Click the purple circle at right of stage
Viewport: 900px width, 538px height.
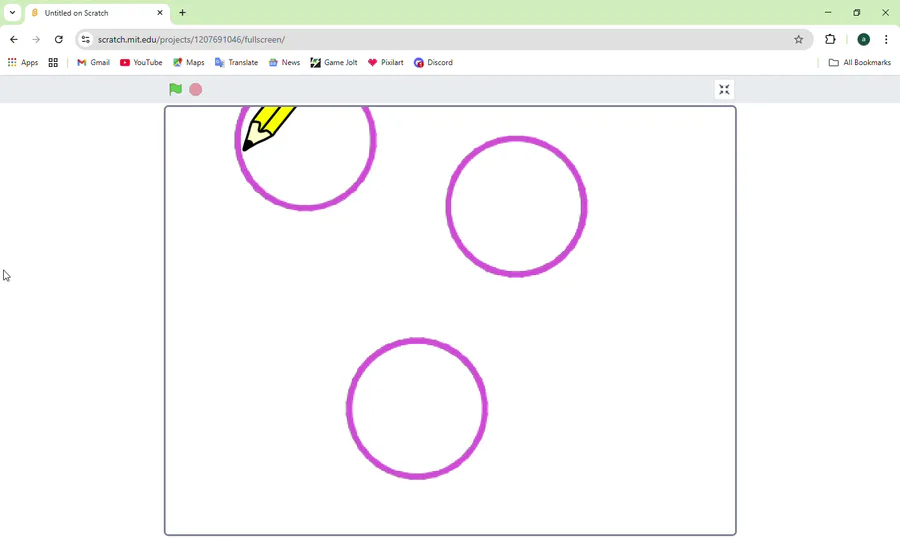pos(516,207)
